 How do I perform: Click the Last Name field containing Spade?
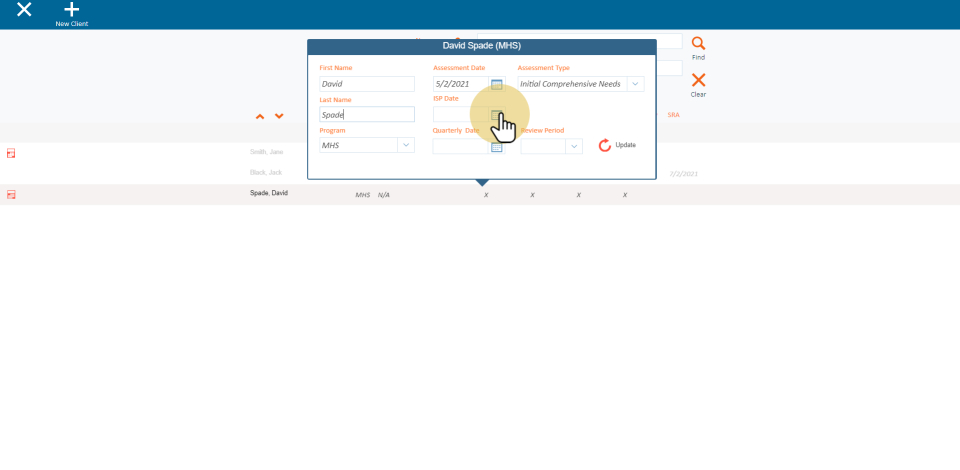pyautogui.click(x=366, y=115)
